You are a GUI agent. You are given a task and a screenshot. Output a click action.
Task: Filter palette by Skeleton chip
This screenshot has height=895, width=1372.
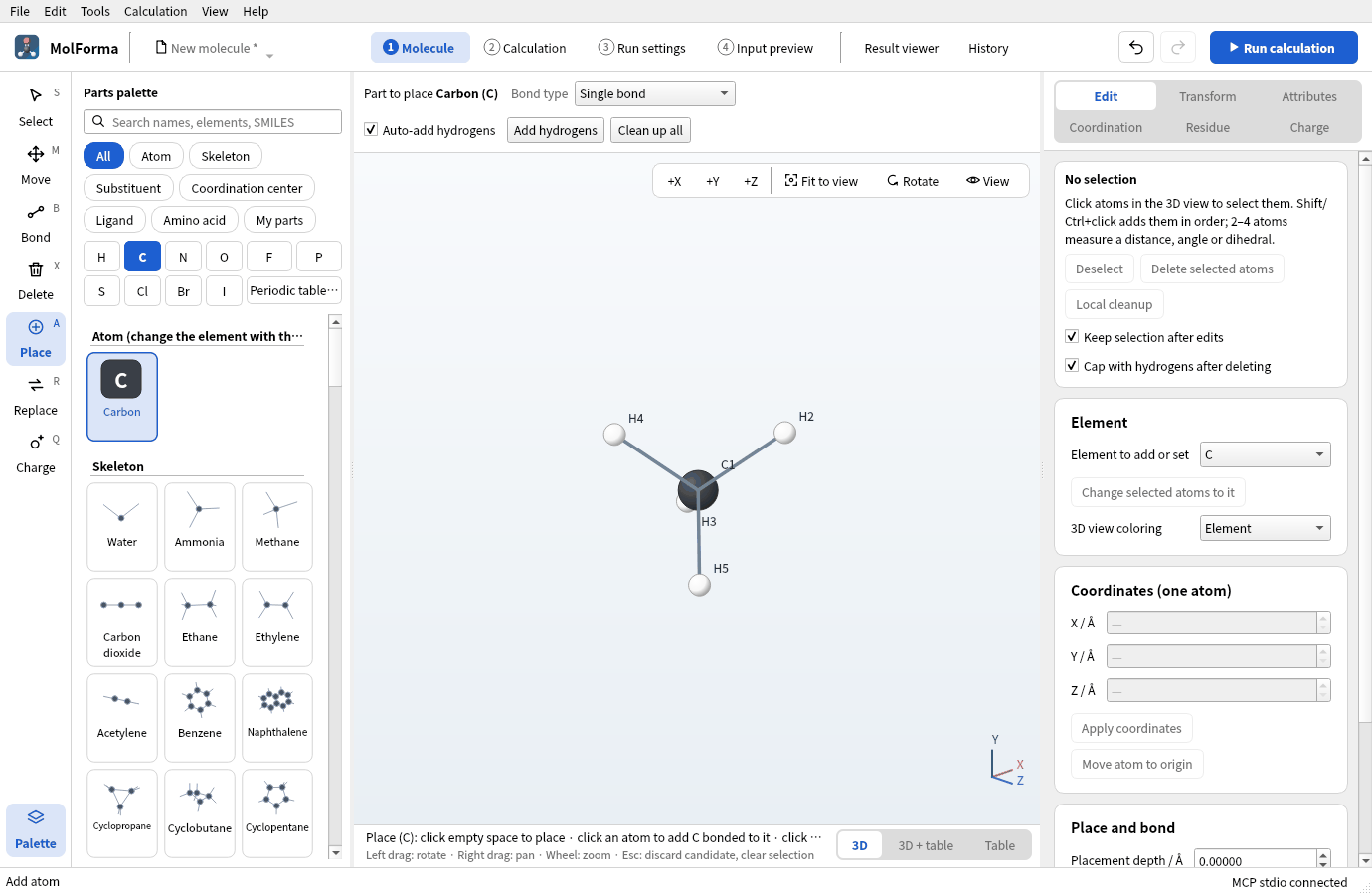tap(226, 156)
